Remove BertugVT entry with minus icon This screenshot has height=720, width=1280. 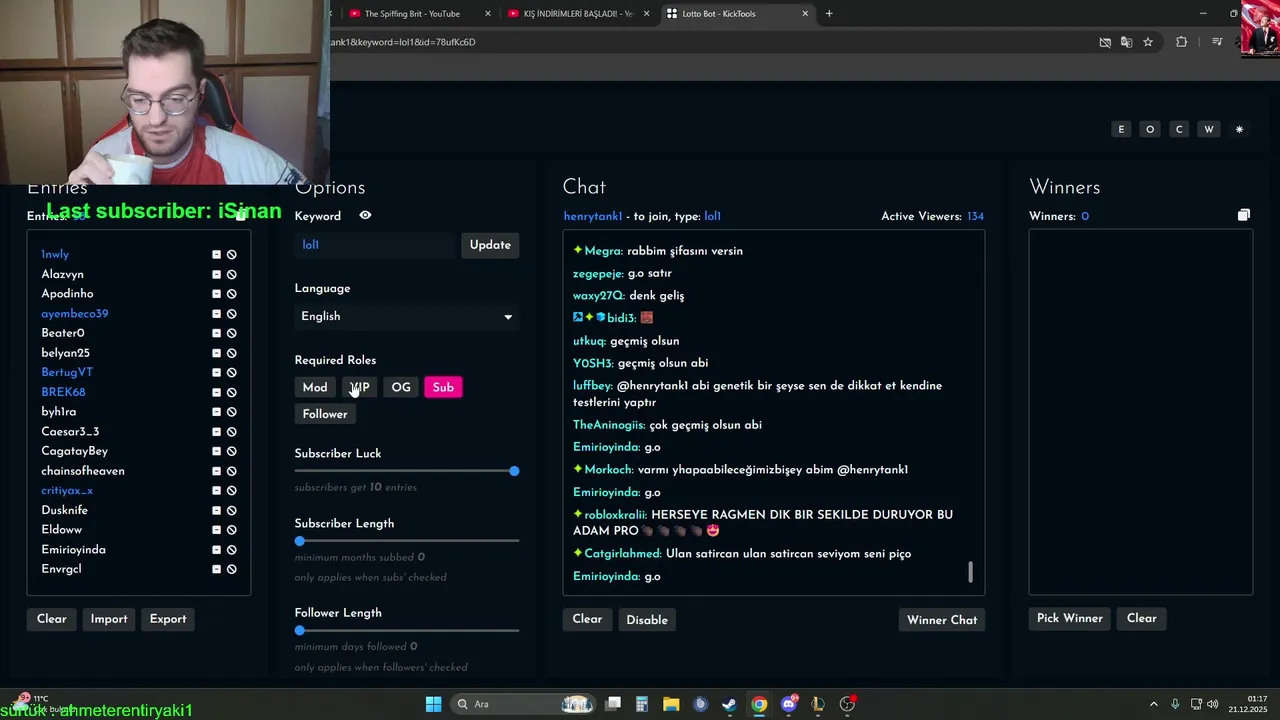[x=216, y=373]
